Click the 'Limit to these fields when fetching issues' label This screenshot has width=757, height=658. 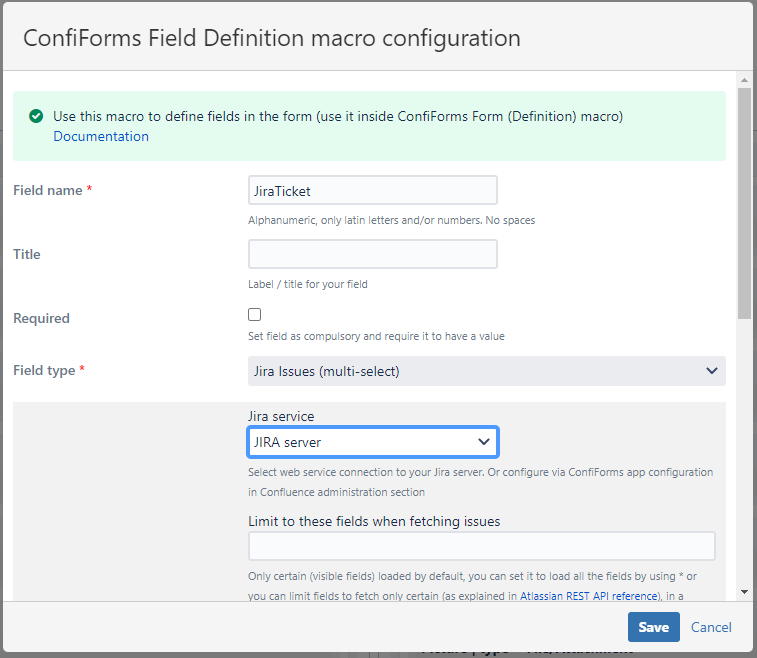[x=374, y=521]
